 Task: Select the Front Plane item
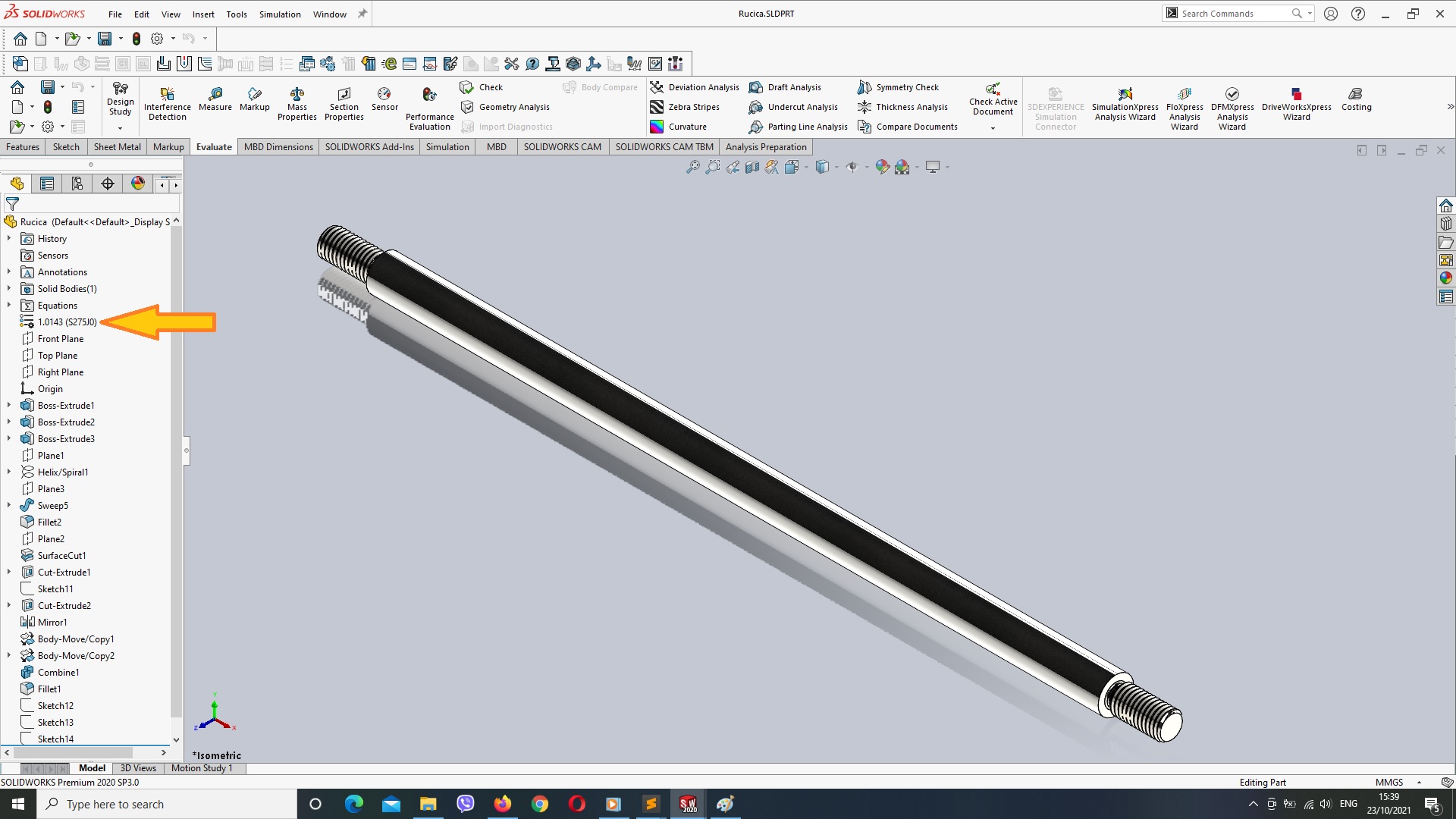pyautogui.click(x=52, y=338)
